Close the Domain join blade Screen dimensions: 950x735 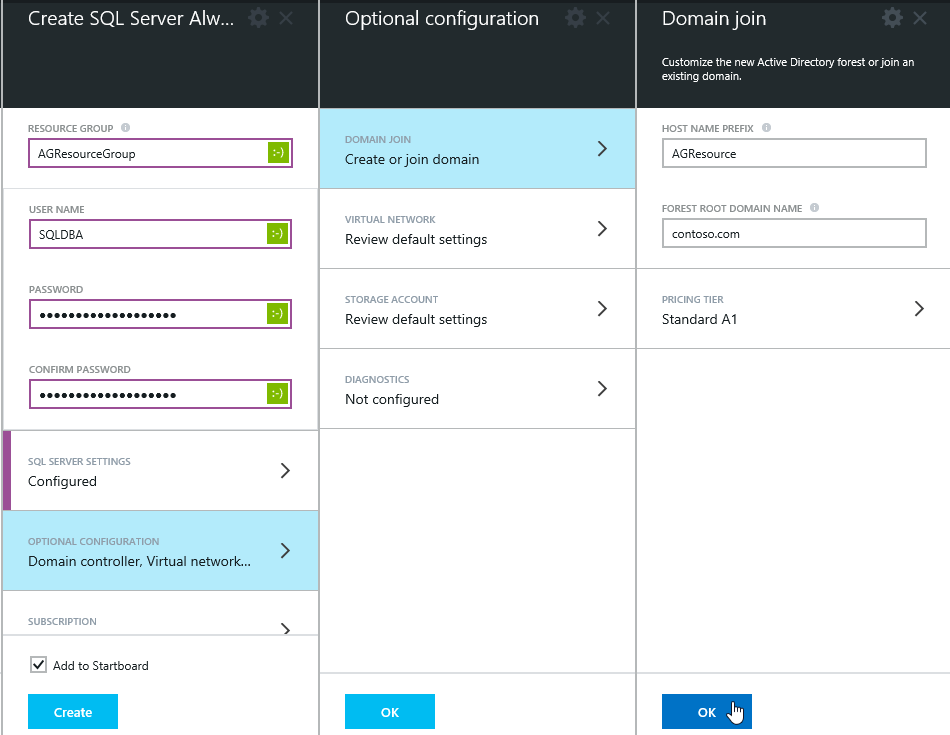point(920,18)
